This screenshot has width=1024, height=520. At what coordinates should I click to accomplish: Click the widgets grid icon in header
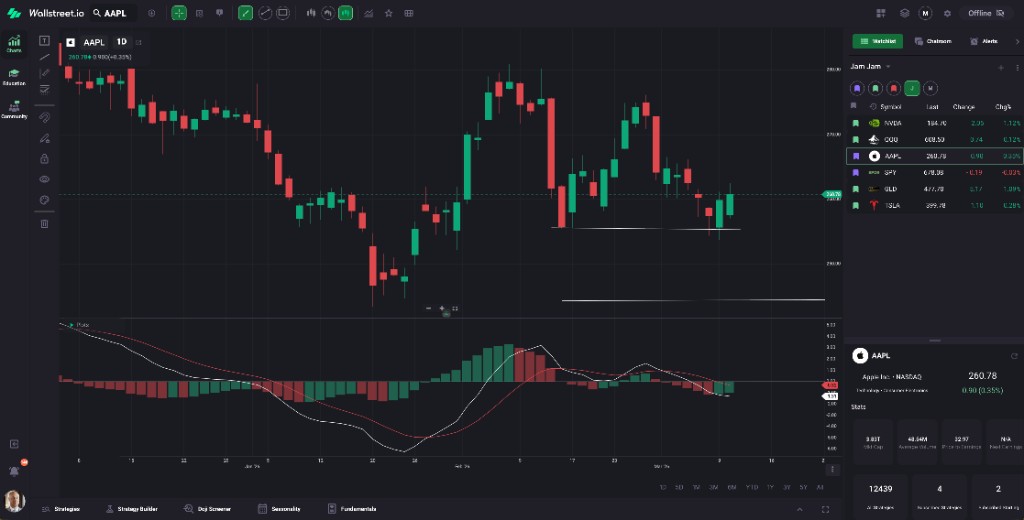pos(881,13)
